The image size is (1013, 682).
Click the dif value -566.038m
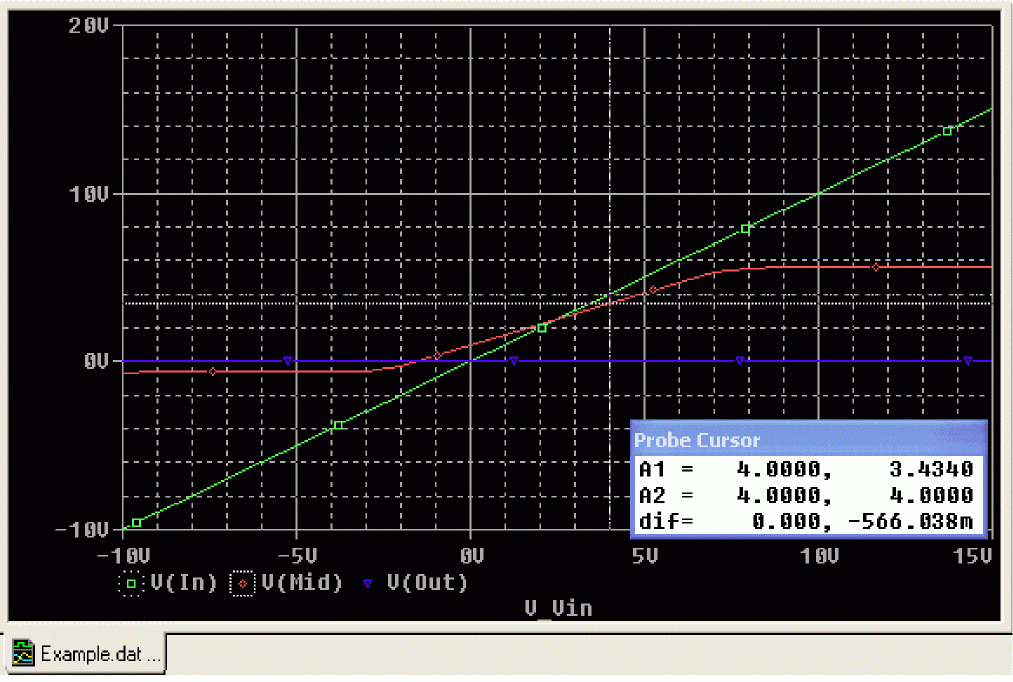click(x=910, y=521)
